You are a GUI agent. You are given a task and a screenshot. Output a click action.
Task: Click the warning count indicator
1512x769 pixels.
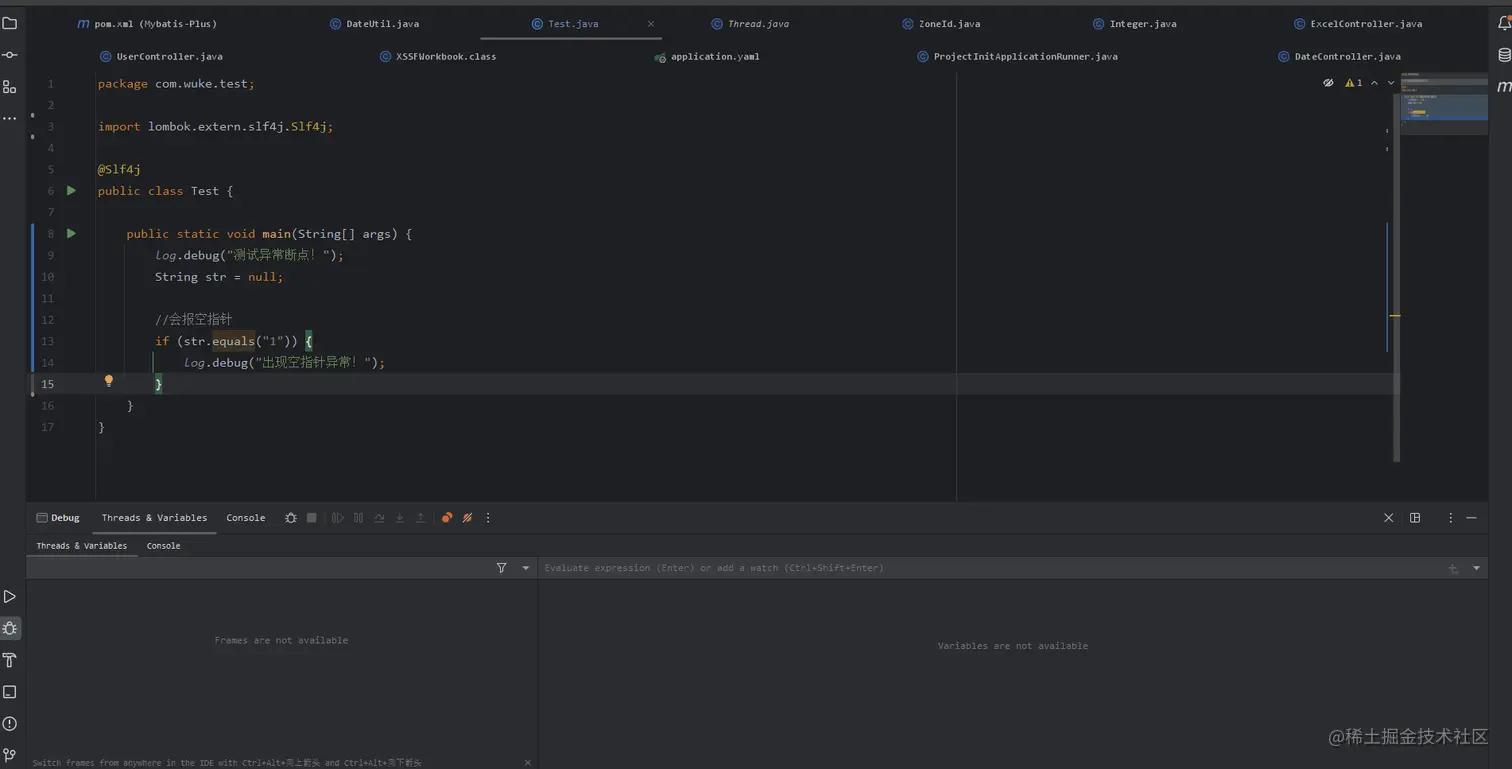pos(1354,83)
